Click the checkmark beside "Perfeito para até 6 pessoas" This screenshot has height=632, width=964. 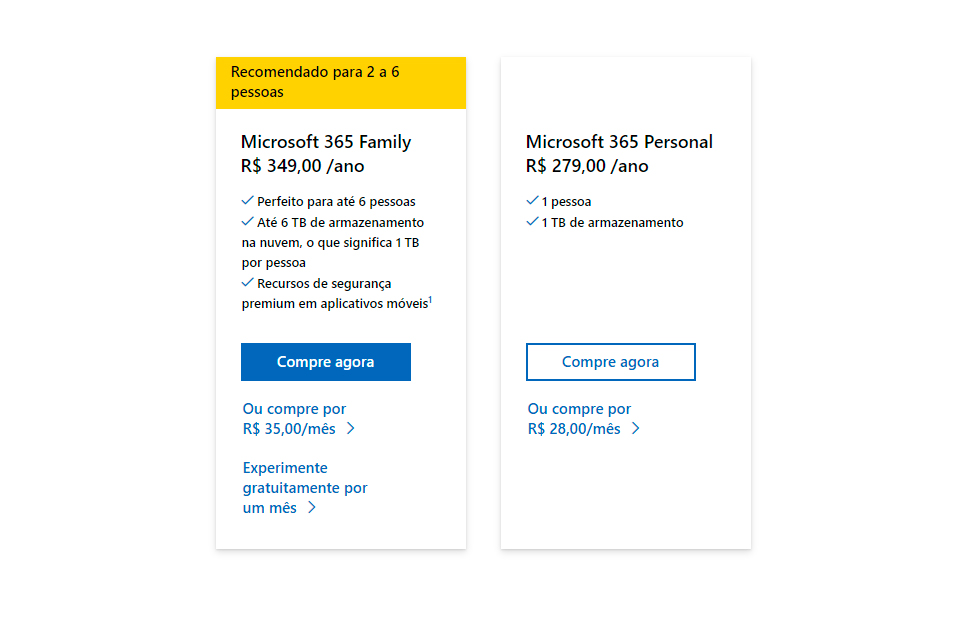pos(247,200)
